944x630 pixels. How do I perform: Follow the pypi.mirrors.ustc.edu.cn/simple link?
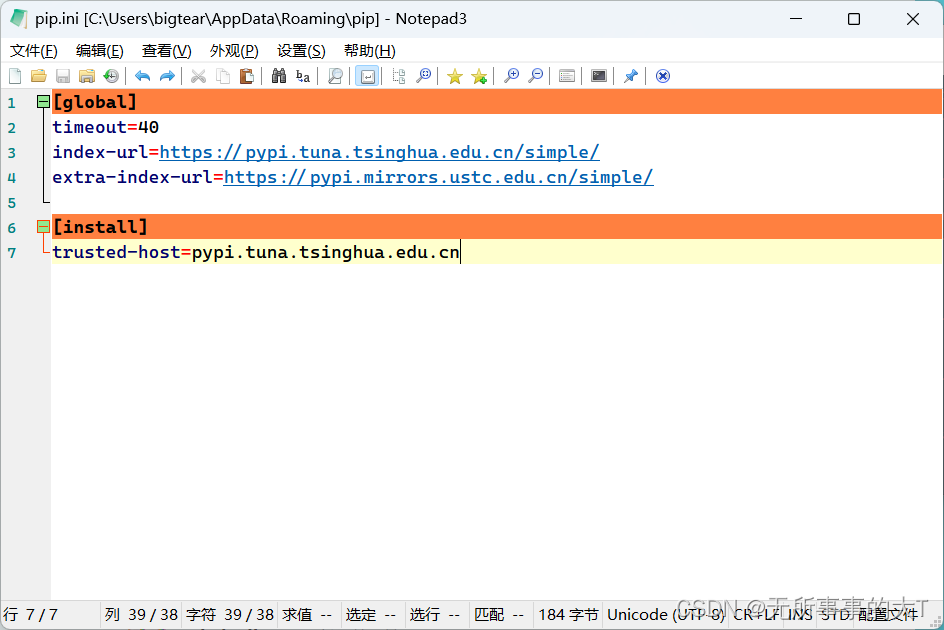[438, 177]
